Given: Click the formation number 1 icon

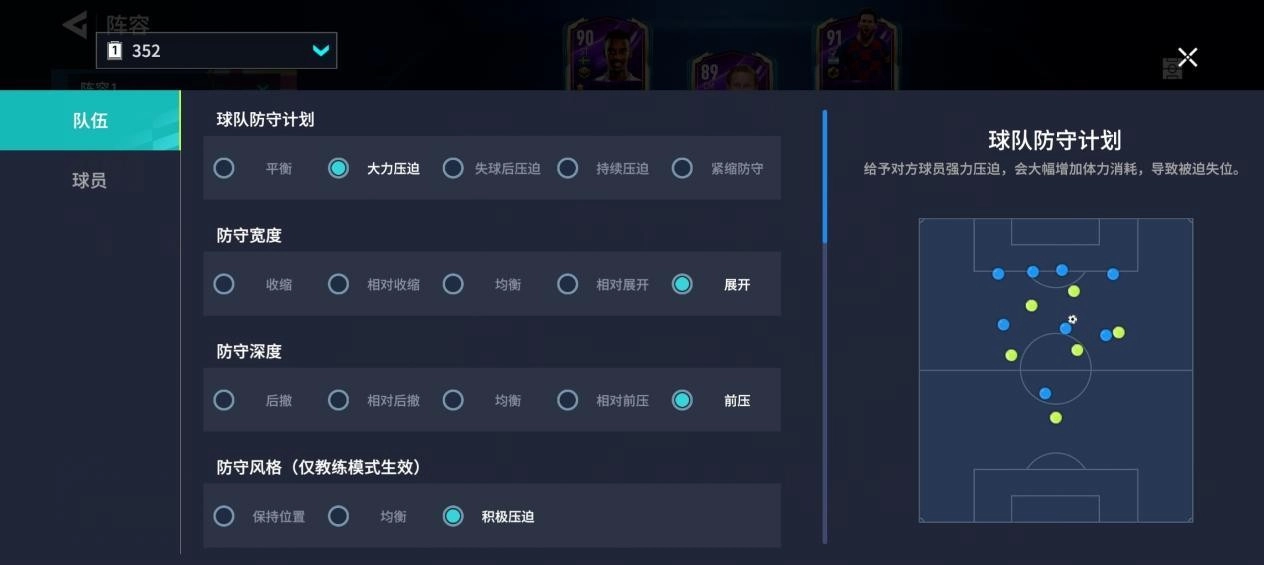Looking at the screenshot, I should 114,50.
